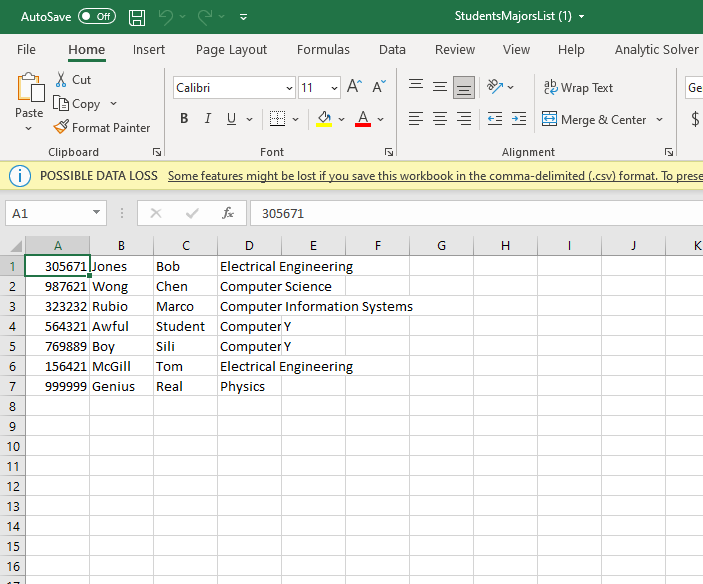This screenshot has height=584, width=703.
Task: Click the Select All corner triangle
Action: coord(16,246)
